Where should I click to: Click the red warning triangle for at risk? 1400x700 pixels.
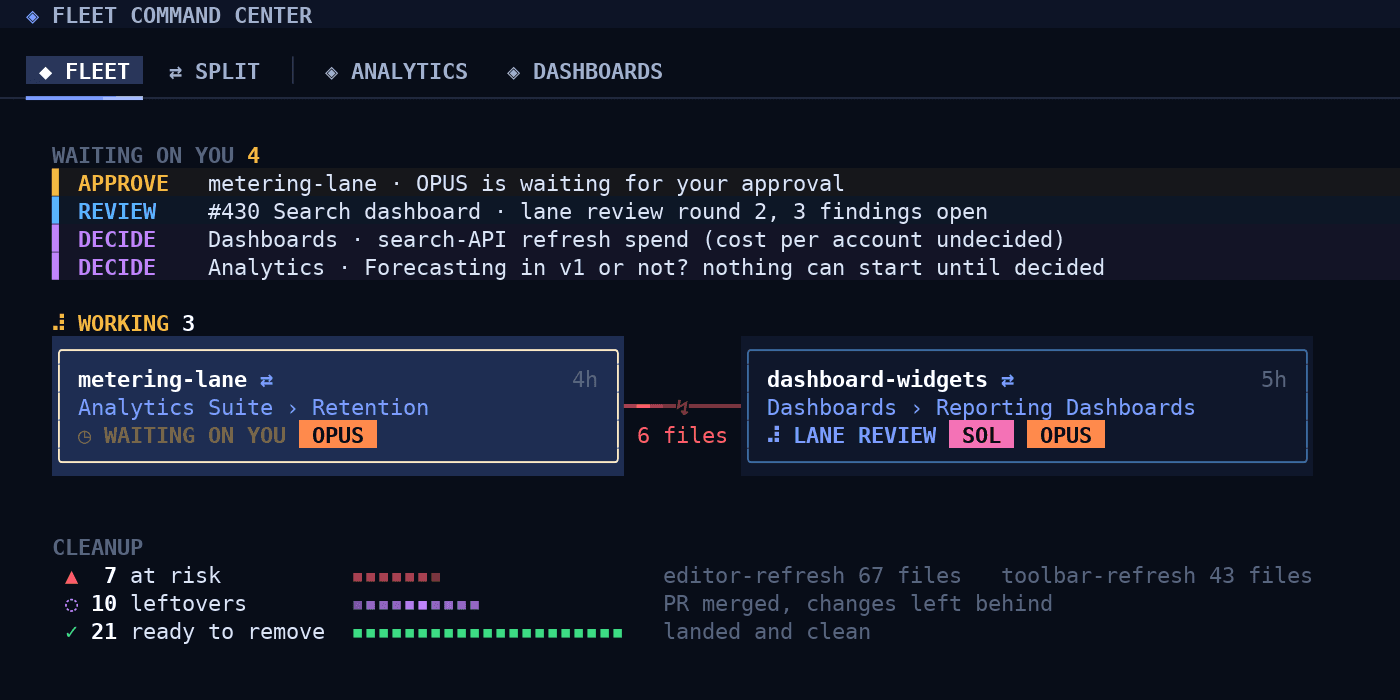click(x=72, y=576)
